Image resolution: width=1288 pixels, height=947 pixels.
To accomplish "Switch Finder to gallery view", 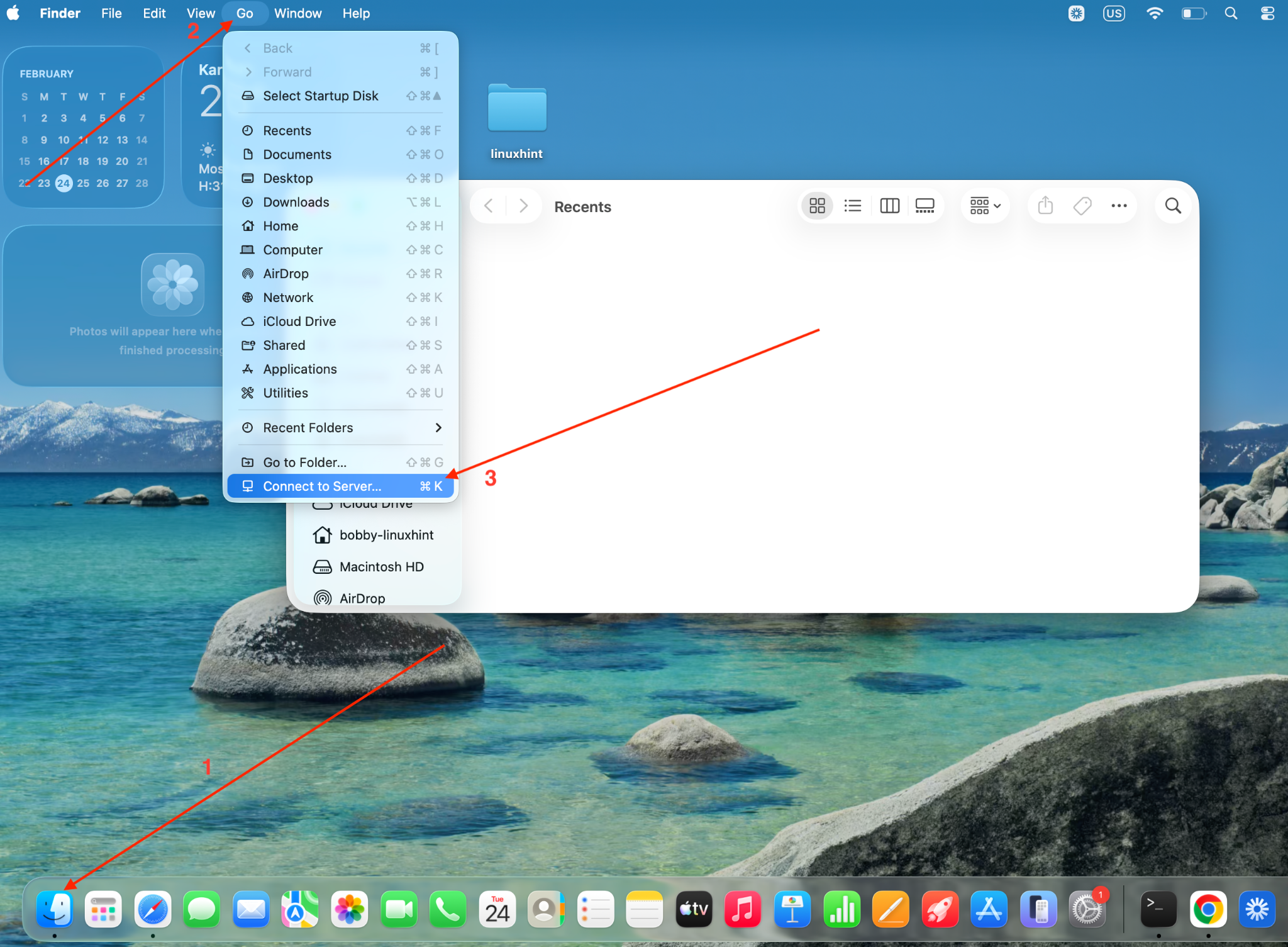I will click(924, 206).
